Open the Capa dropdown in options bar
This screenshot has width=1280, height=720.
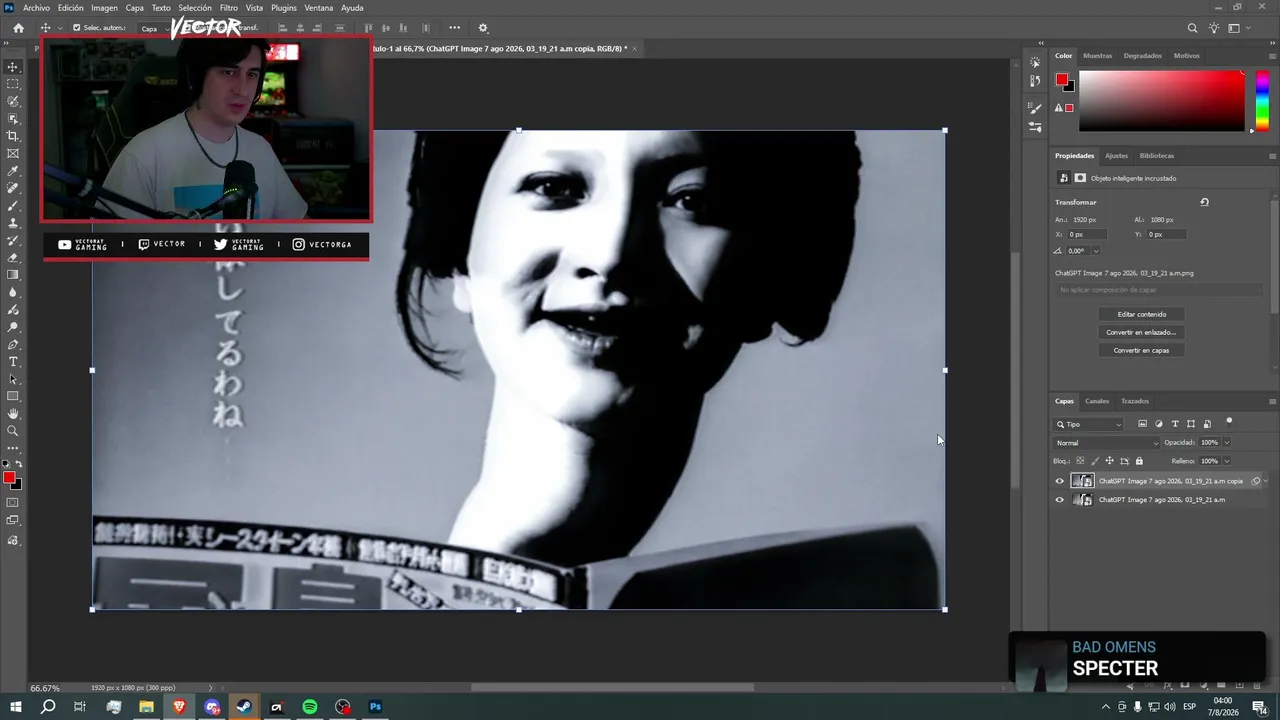point(152,28)
